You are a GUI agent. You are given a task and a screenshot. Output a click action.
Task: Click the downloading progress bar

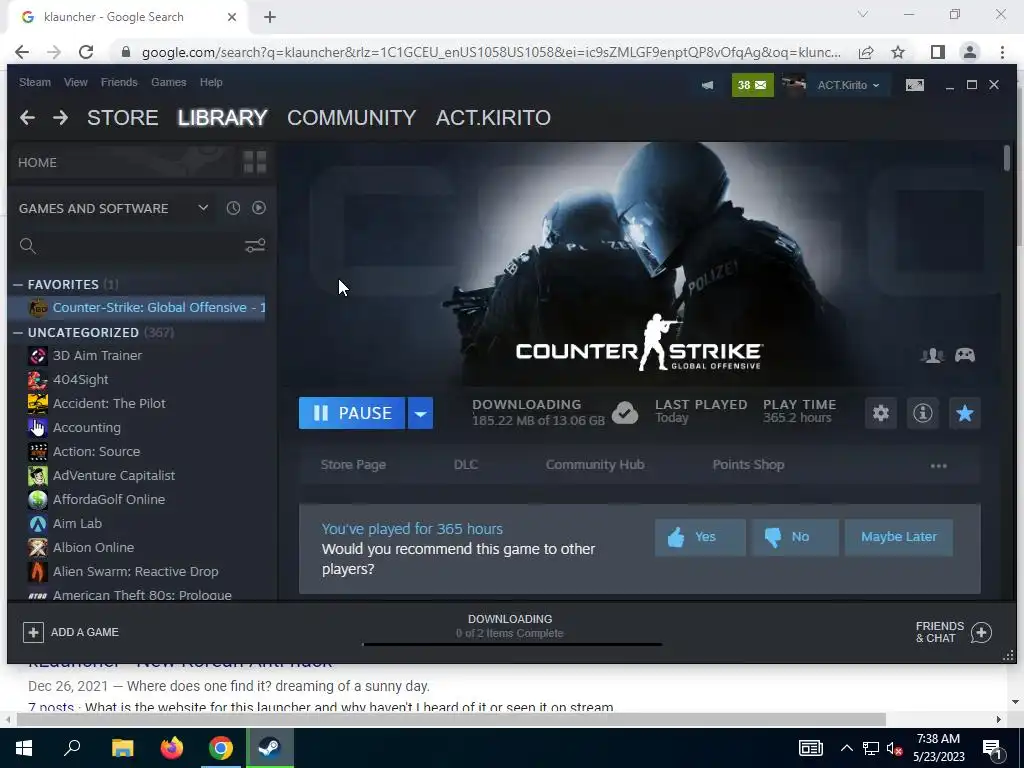[512, 644]
